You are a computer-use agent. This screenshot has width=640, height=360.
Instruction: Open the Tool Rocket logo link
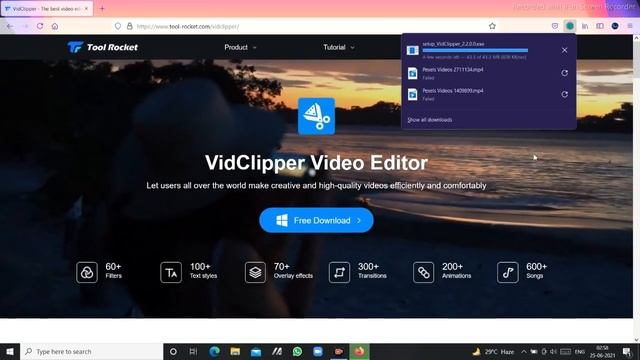(103, 47)
